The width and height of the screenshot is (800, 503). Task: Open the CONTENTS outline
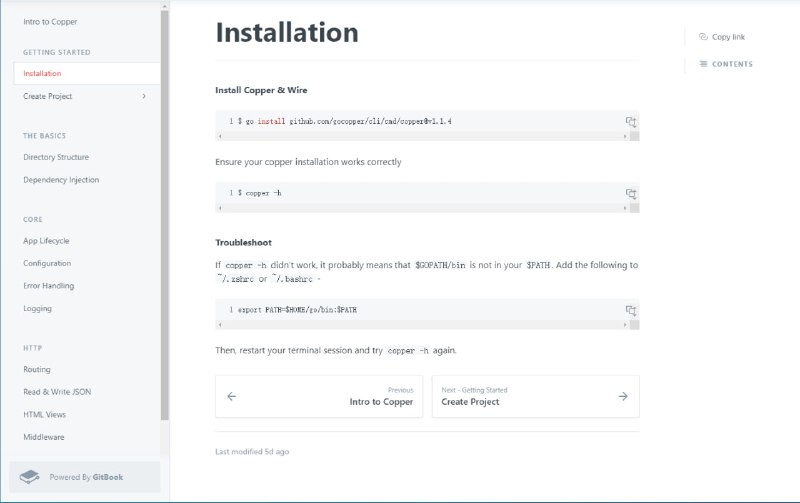coord(732,64)
